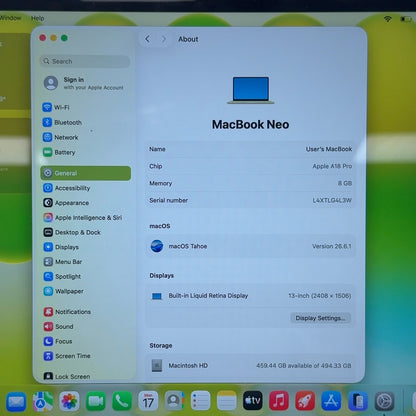
Task: Open the Battery settings pane
Action: pyautogui.click(x=59, y=152)
